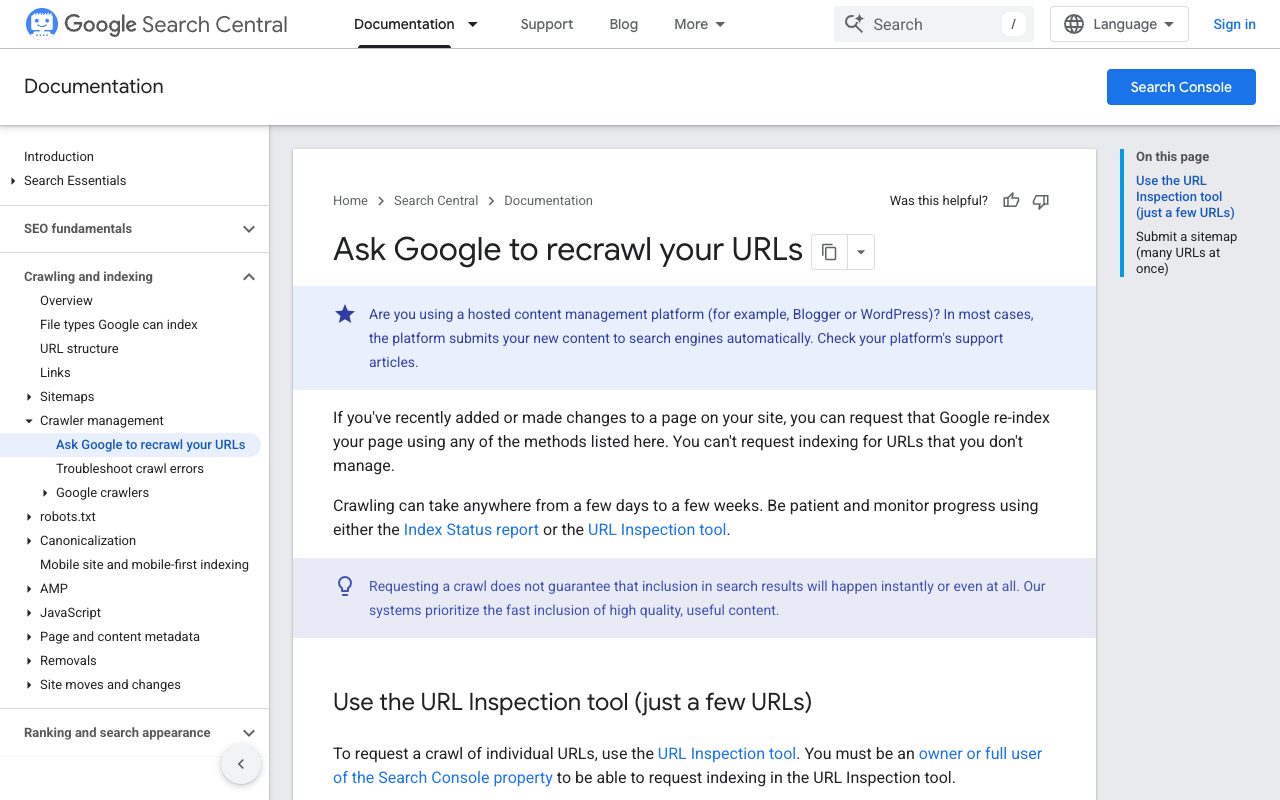Click the Sign in link
The width and height of the screenshot is (1280, 800).
[1234, 24]
